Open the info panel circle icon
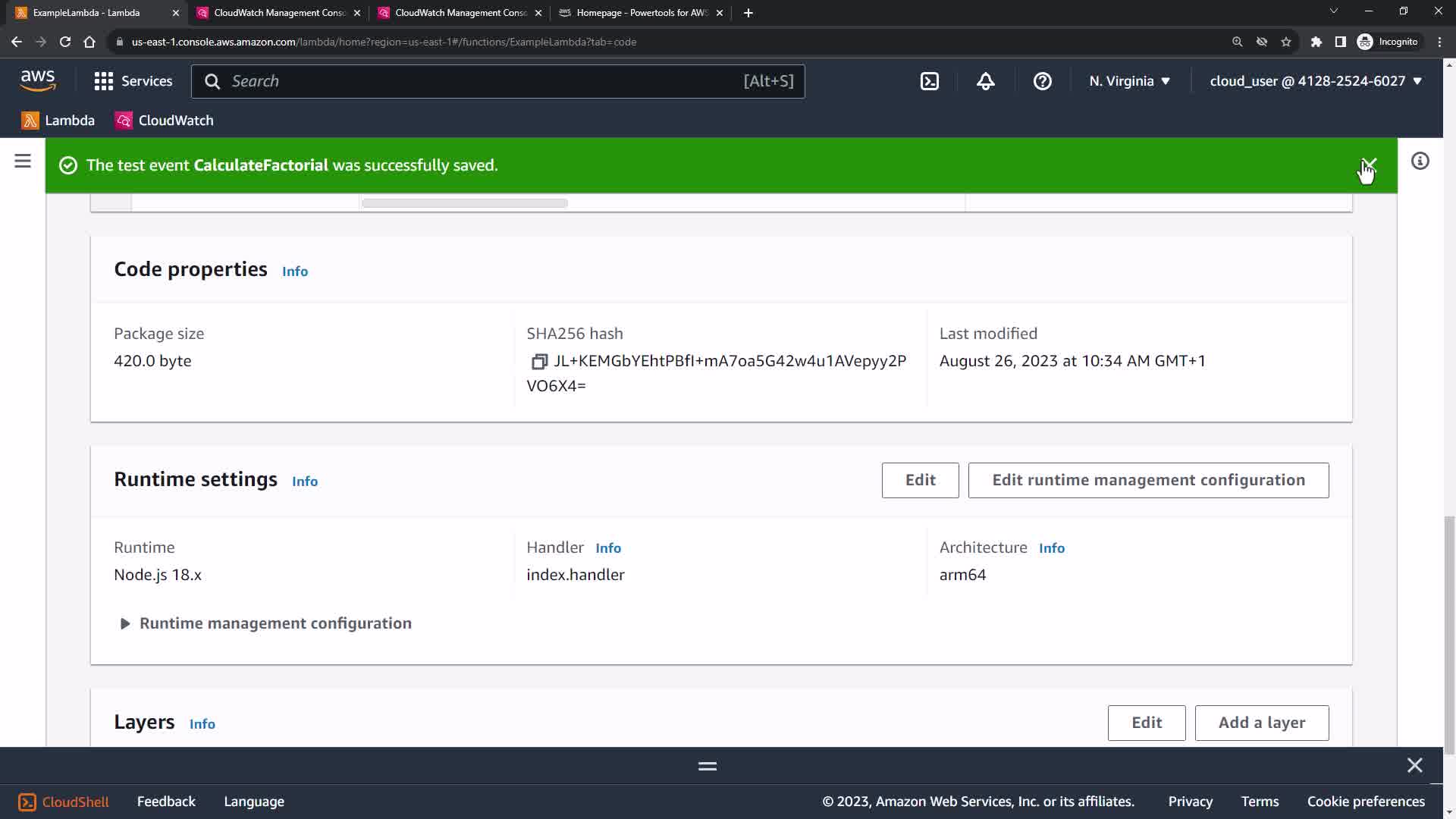1456x819 pixels. (x=1420, y=161)
